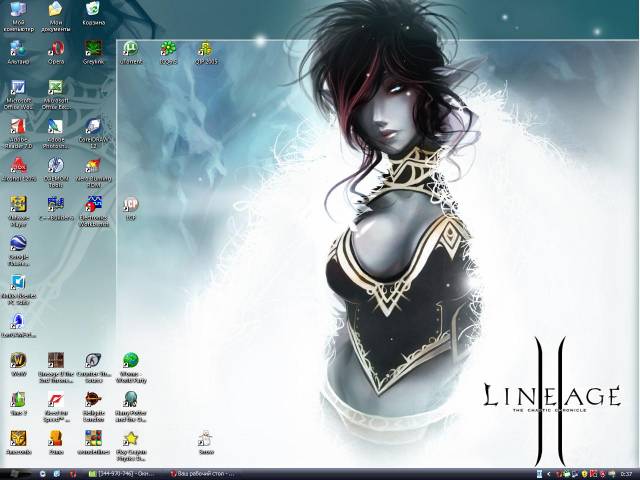Open the network computers globe shortcut
Viewport: 640px width, 480px height.
click(18, 48)
